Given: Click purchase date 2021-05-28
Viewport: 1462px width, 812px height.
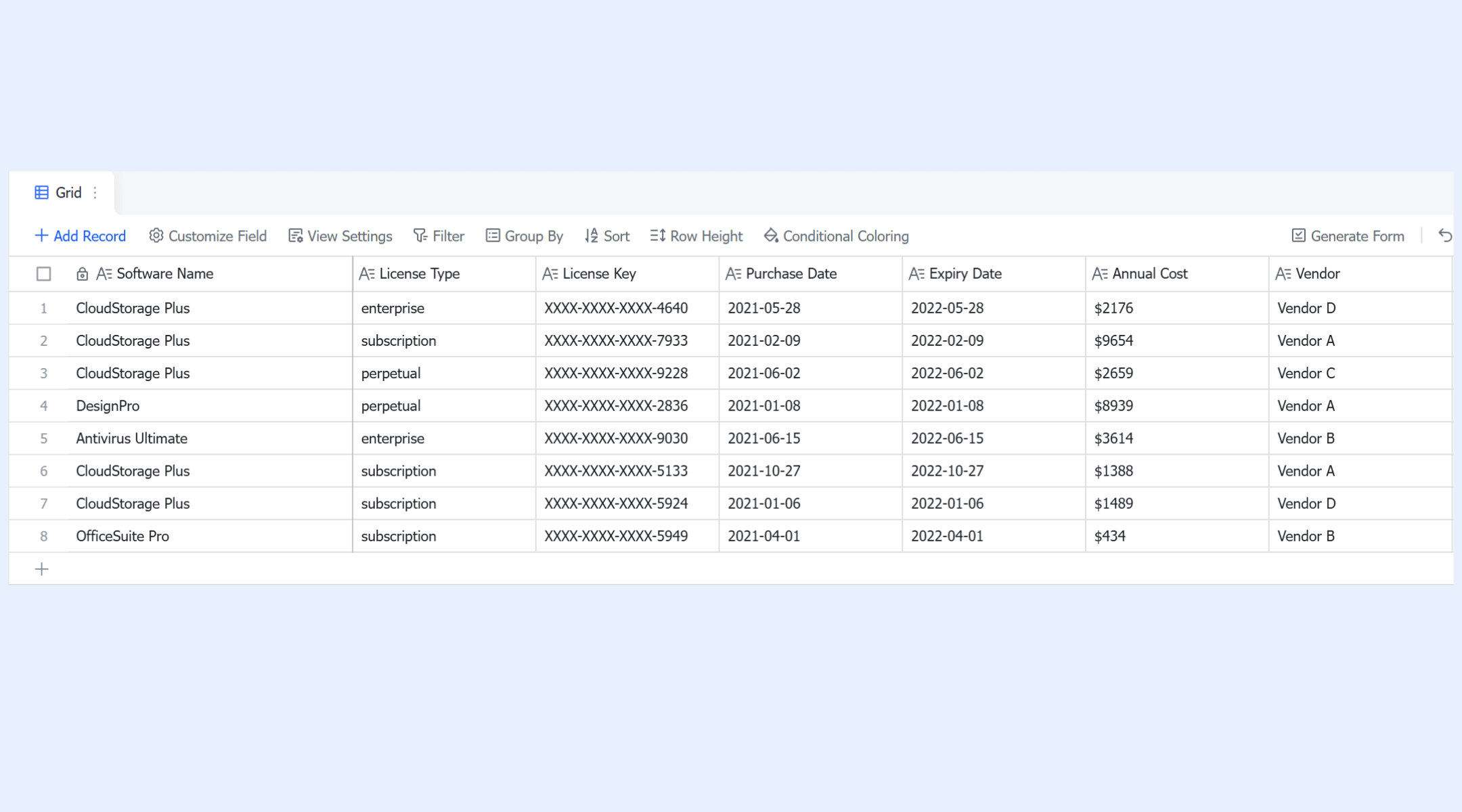Looking at the screenshot, I should pyautogui.click(x=811, y=309).
